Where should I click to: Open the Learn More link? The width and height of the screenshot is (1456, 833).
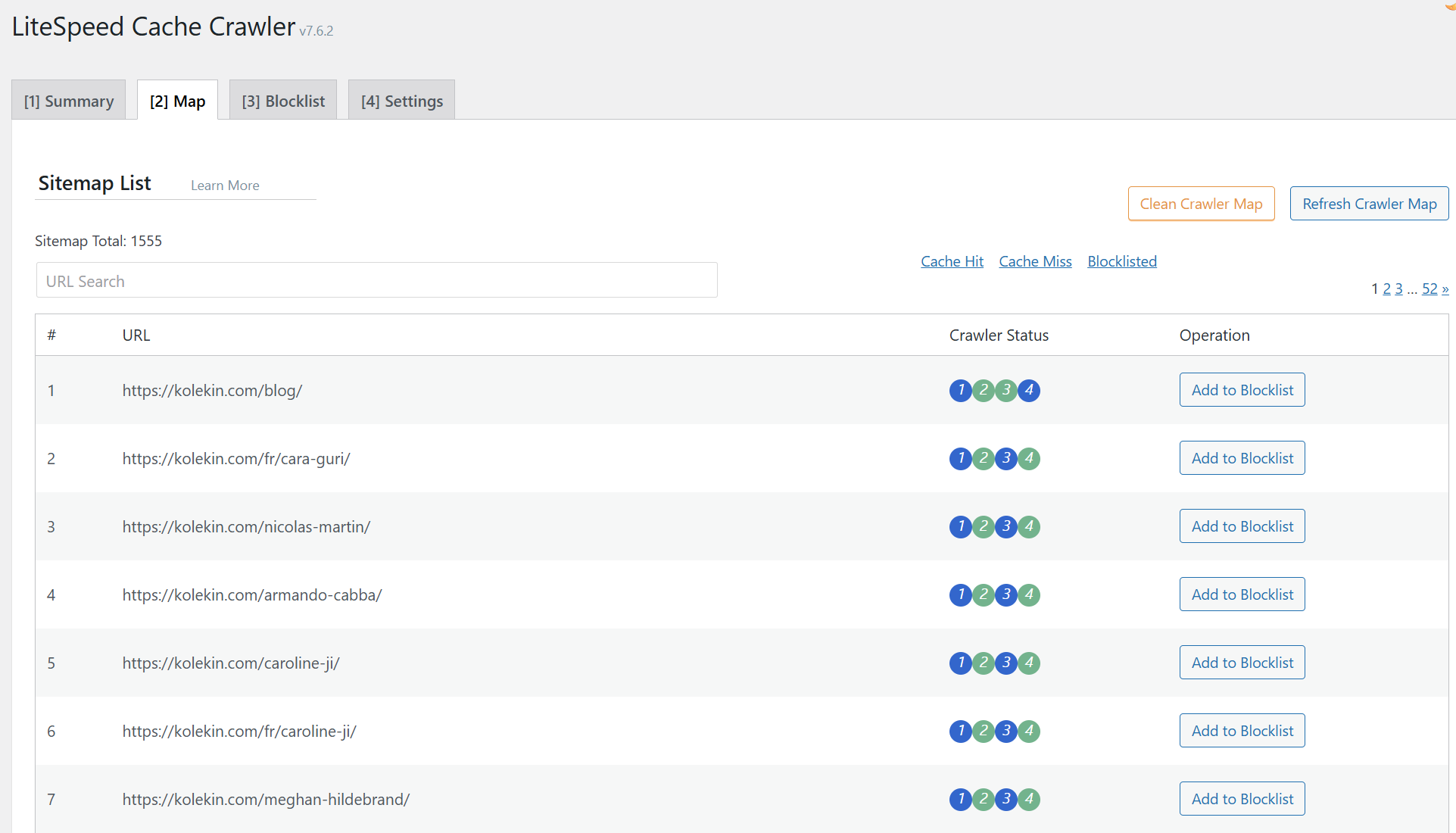point(225,186)
